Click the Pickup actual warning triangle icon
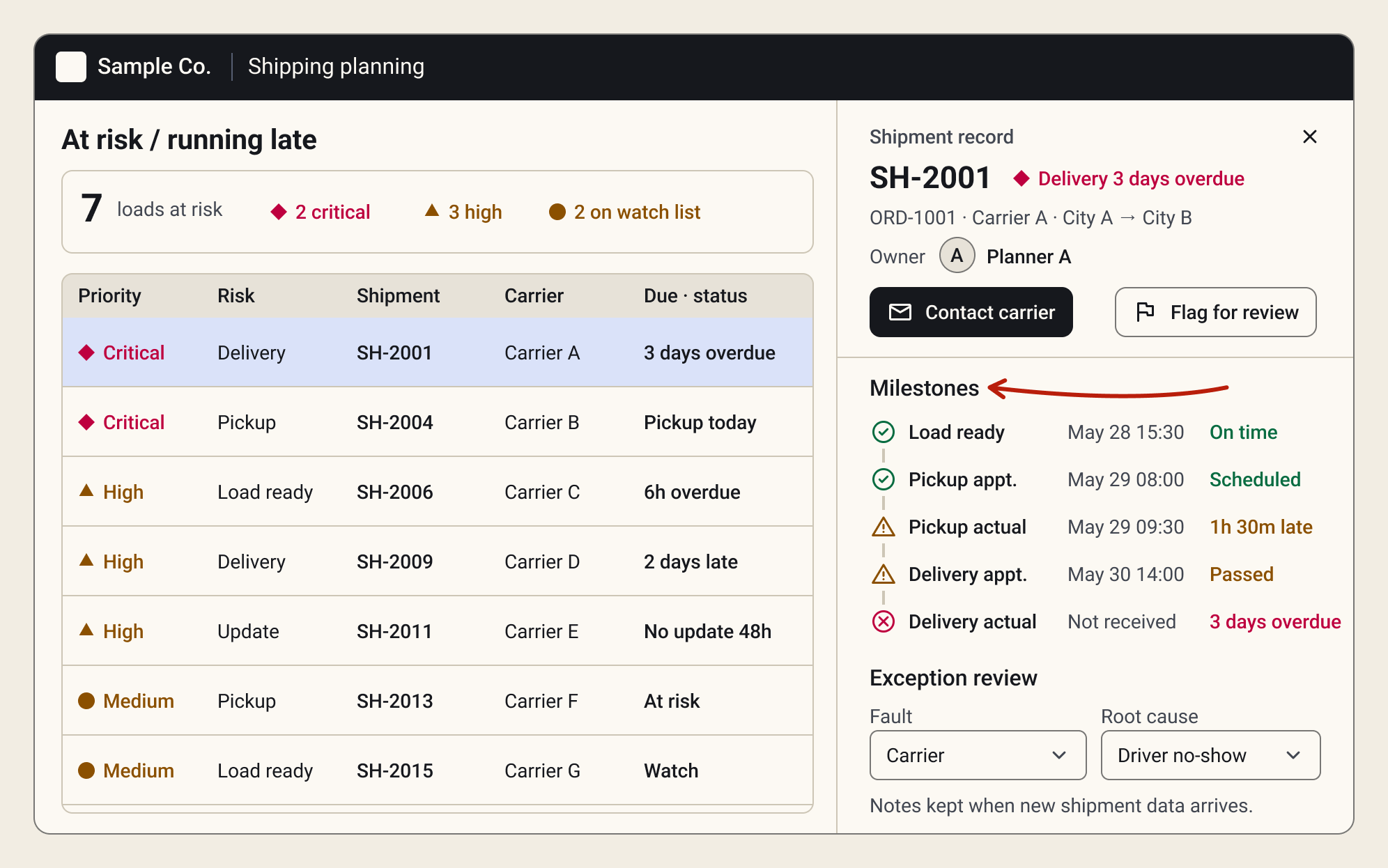Viewport: 1388px width, 868px height. (x=884, y=527)
